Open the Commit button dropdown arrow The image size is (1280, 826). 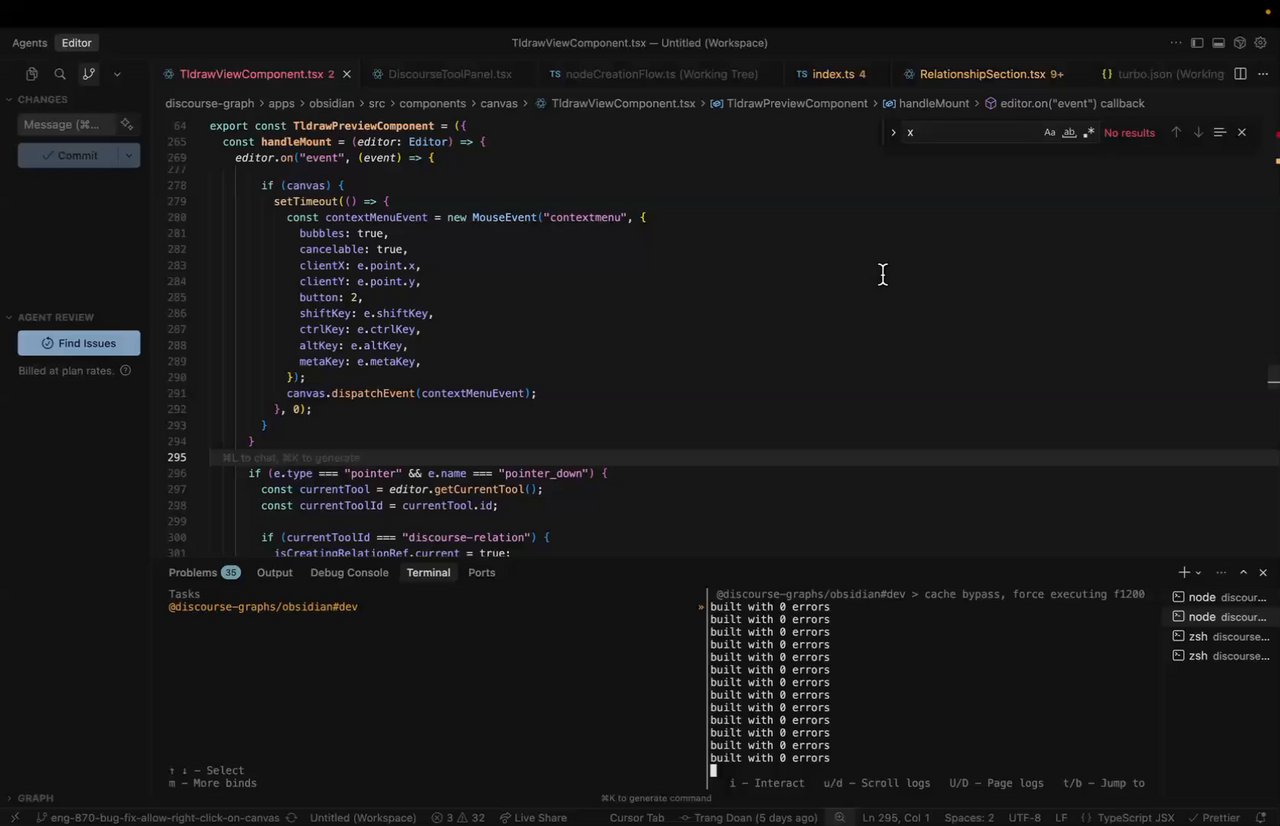point(129,155)
